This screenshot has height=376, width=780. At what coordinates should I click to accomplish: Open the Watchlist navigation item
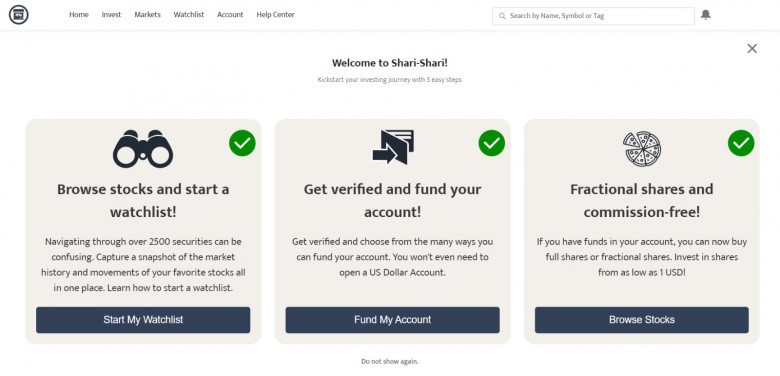[x=189, y=15]
